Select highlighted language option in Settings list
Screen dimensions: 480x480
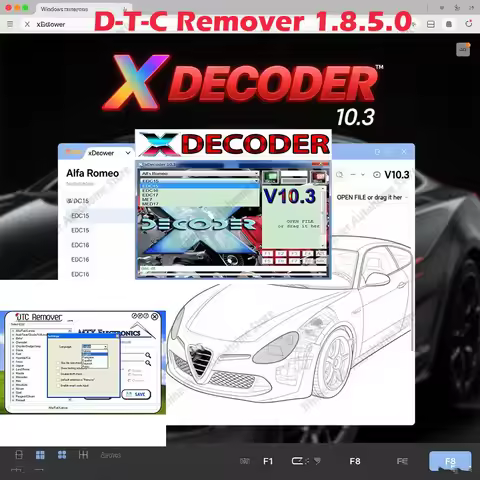pyautogui.click(x=95, y=353)
